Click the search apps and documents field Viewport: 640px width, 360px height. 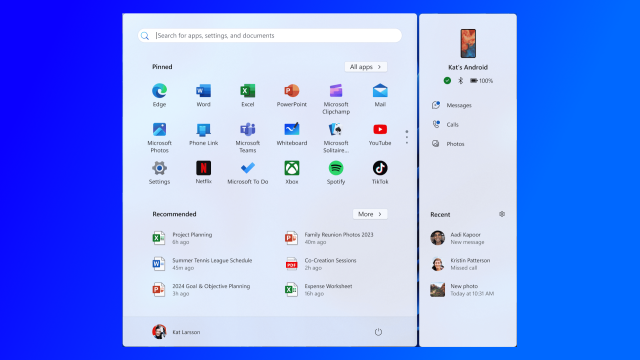coord(269,36)
